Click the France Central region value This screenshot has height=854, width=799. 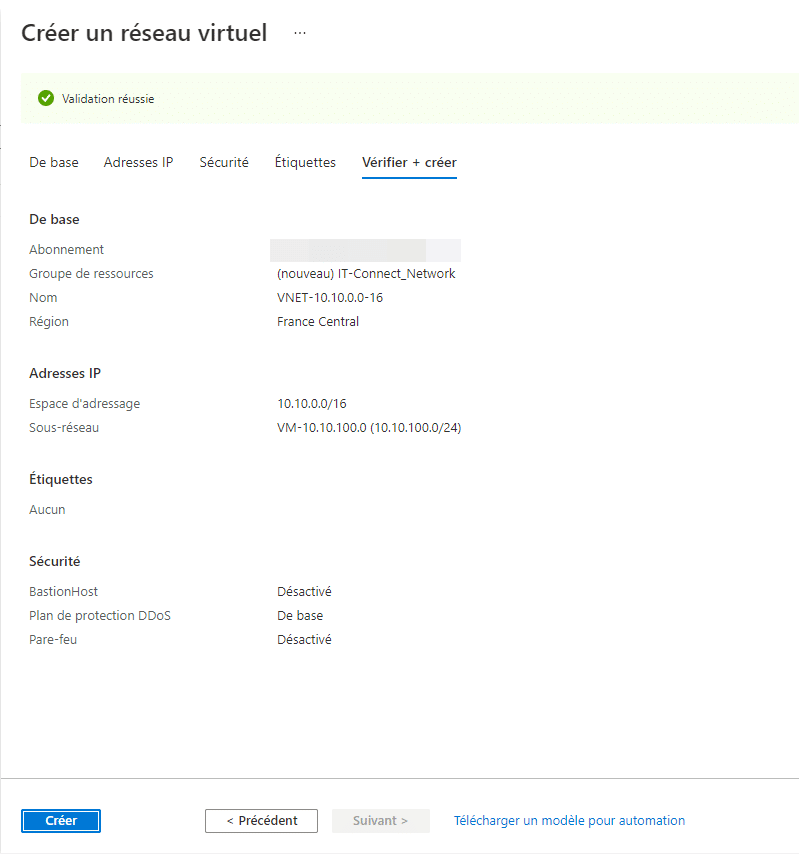[x=318, y=322]
